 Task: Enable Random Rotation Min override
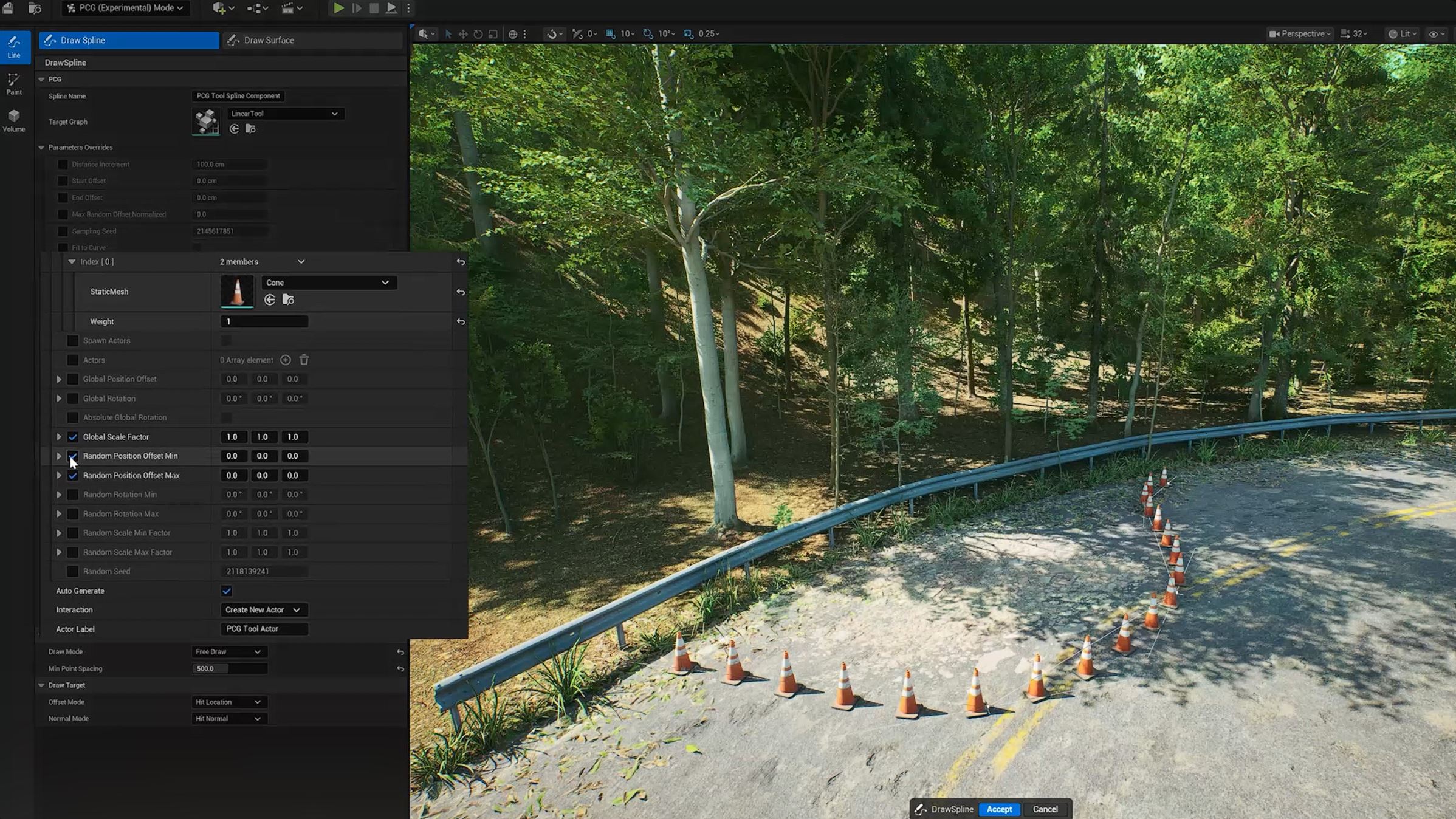[73, 495]
